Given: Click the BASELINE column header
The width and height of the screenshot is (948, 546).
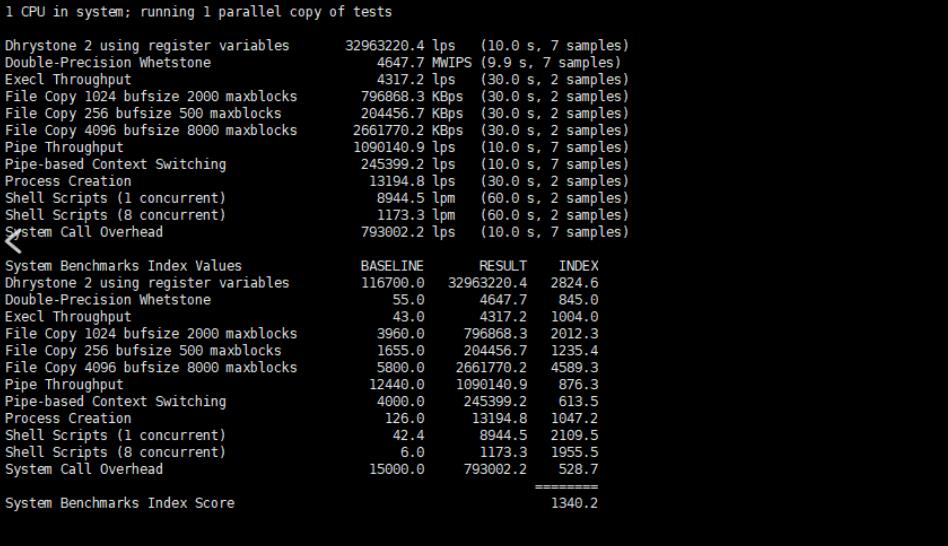Looking at the screenshot, I should click(x=392, y=266).
